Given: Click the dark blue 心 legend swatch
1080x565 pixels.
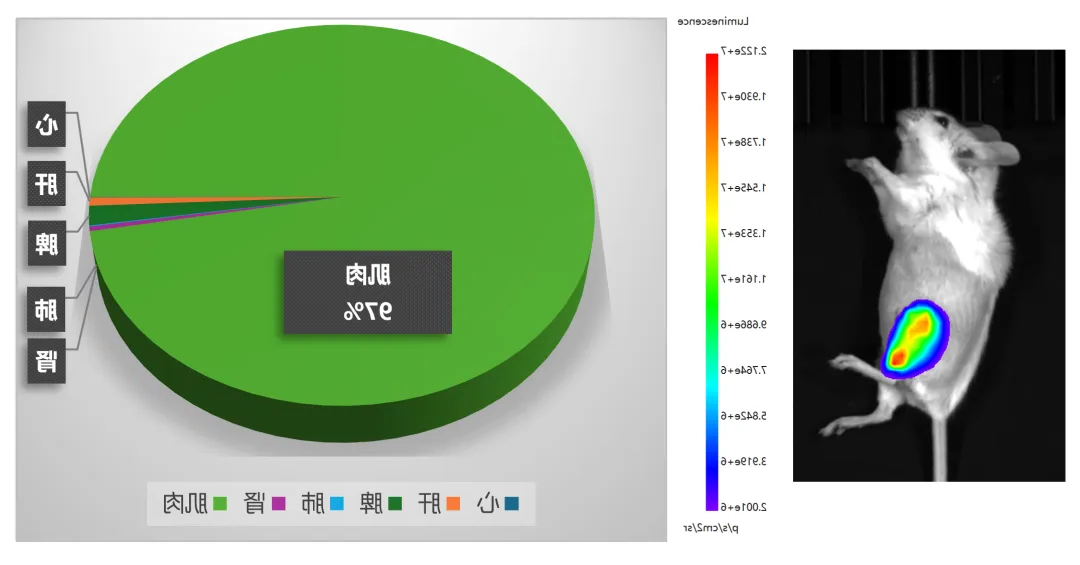Looking at the screenshot, I should pyautogui.click(x=512, y=503).
